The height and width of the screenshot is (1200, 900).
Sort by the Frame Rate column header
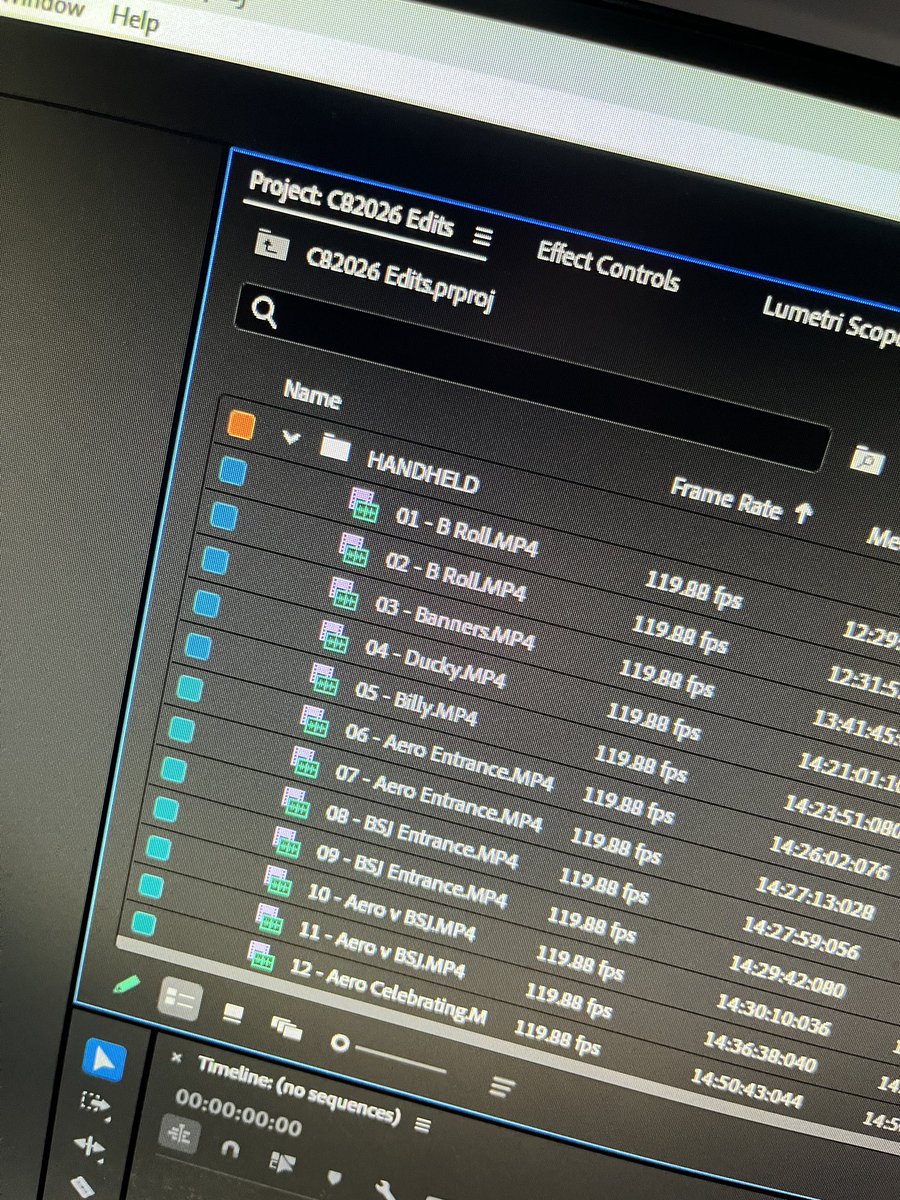pyautogui.click(x=727, y=498)
